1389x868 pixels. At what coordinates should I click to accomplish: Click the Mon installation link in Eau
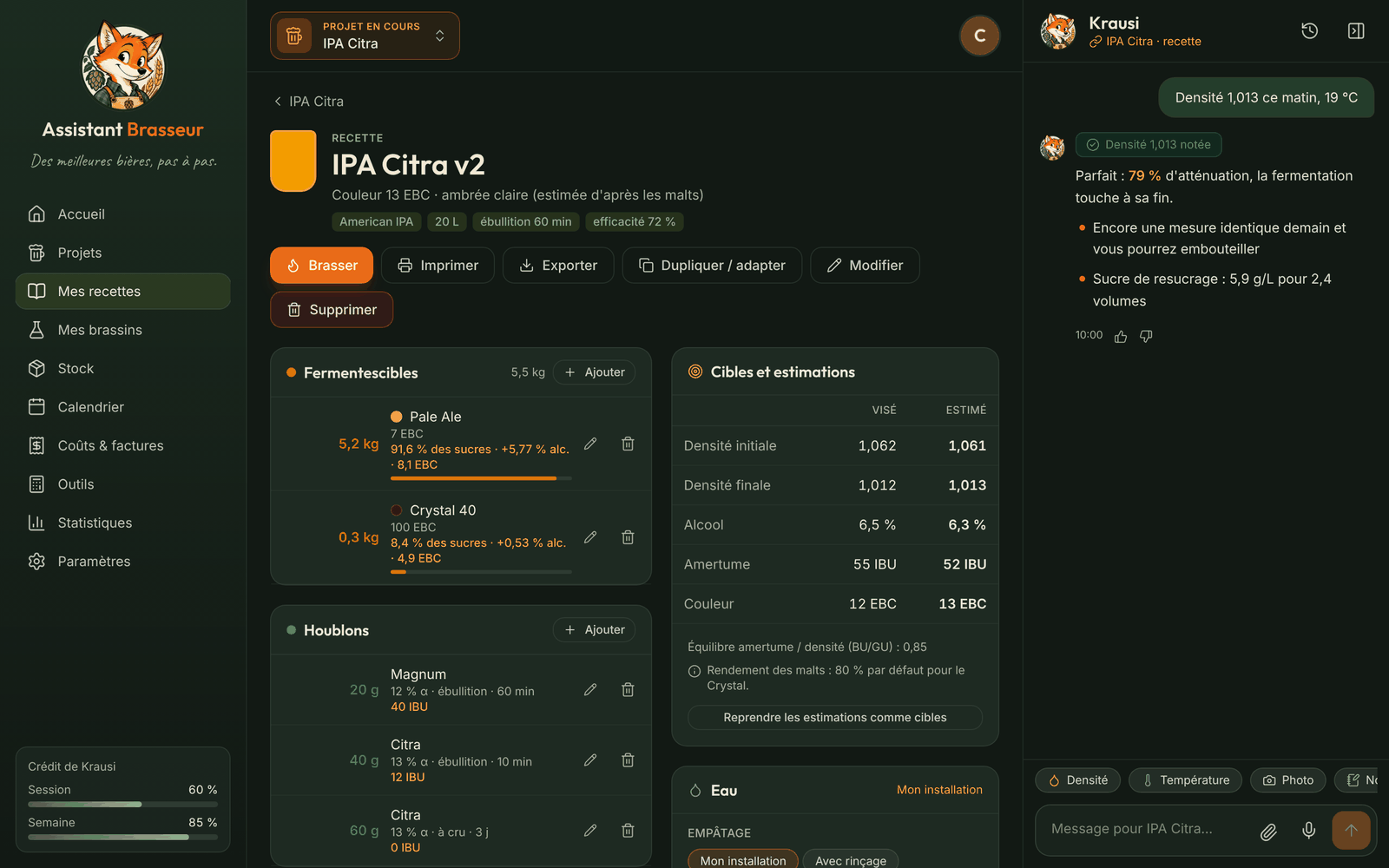click(x=939, y=790)
